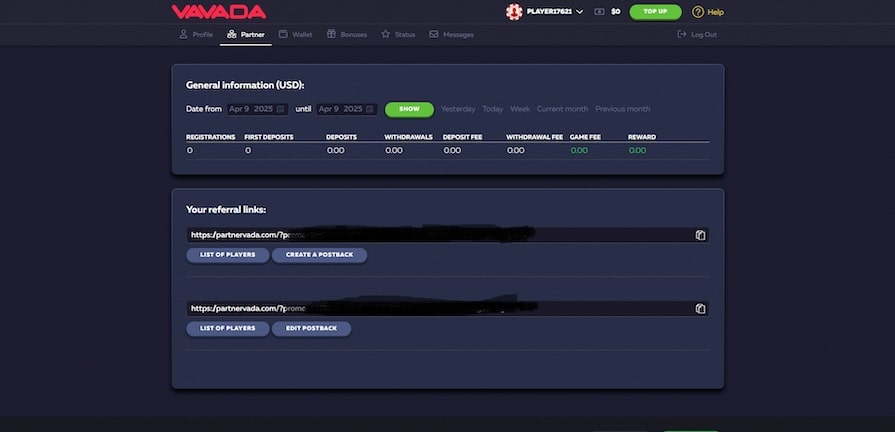Open the Help link text
The height and width of the screenshot is (432, 895).
click(x=715, y=12)
